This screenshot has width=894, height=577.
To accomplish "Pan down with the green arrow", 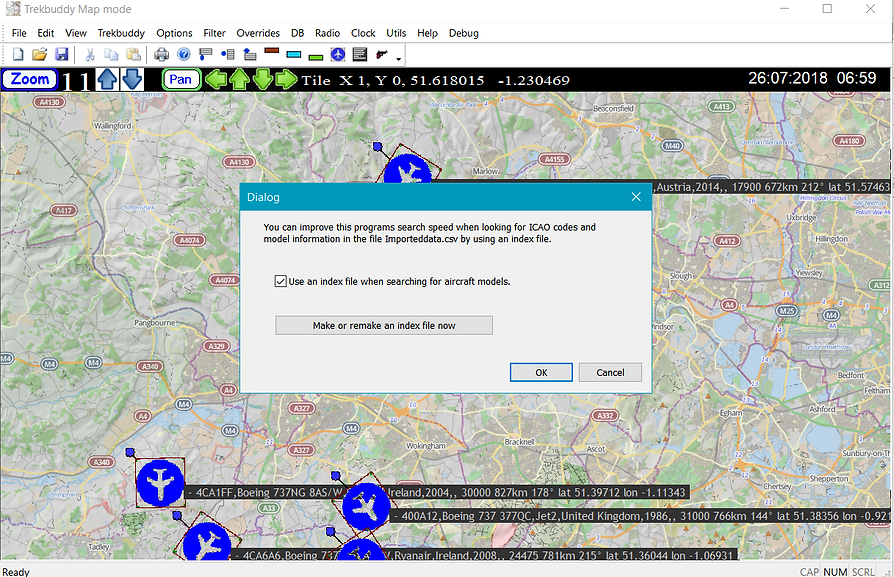I will [x=263, y=80].
